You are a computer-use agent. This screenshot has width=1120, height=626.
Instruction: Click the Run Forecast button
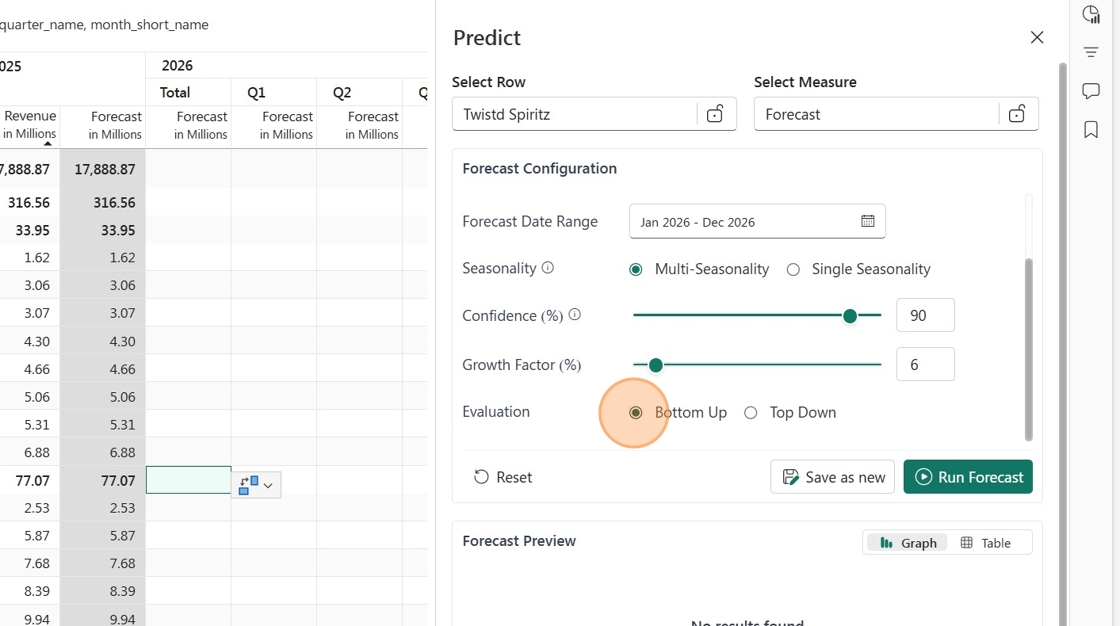tap(968, 477)
